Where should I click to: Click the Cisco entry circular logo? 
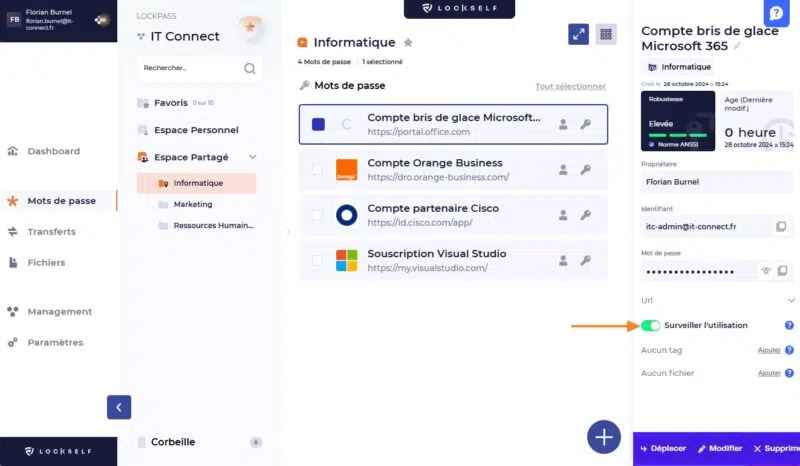[x=346, y=215]
